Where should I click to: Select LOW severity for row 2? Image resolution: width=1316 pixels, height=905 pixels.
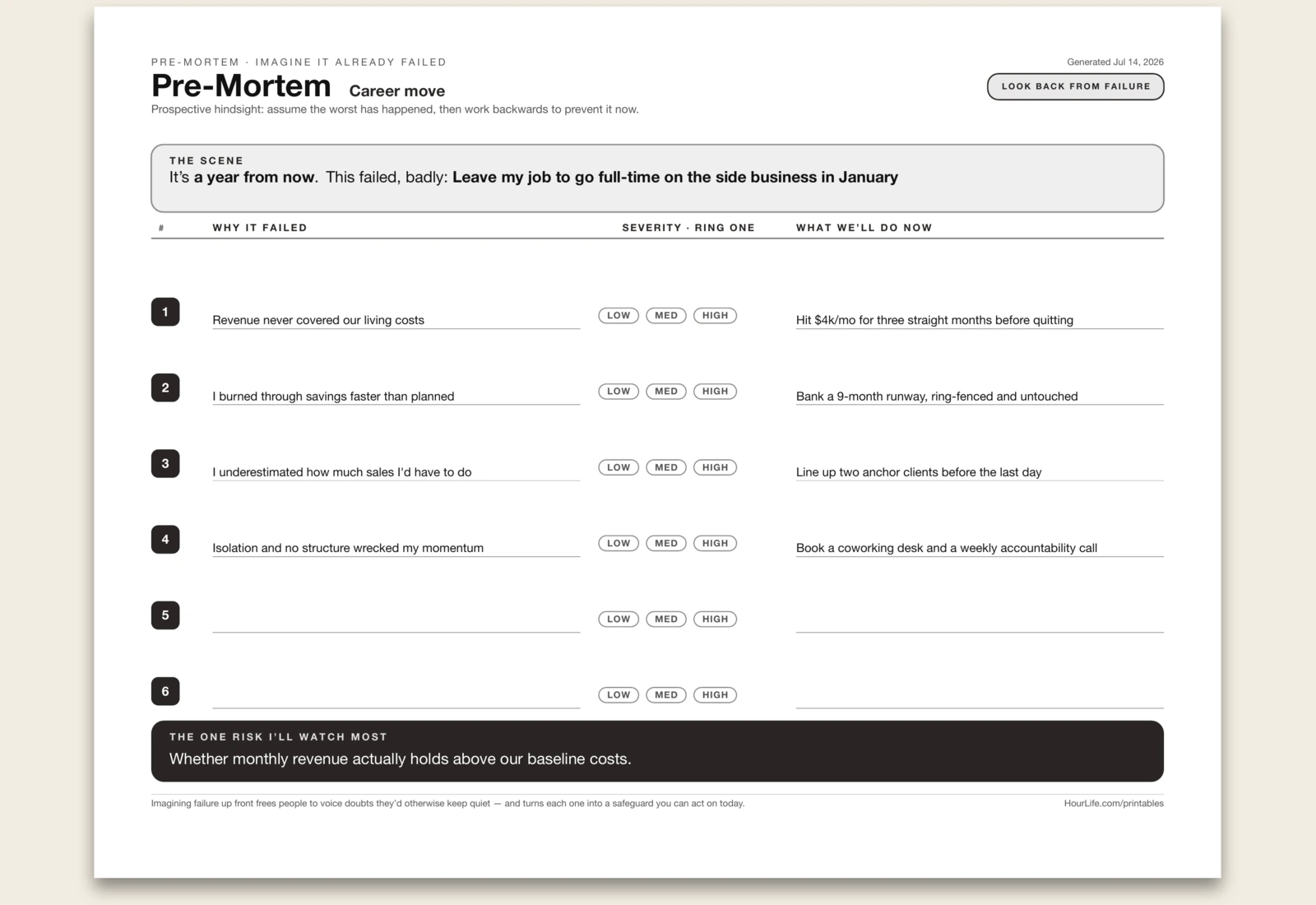619,392
